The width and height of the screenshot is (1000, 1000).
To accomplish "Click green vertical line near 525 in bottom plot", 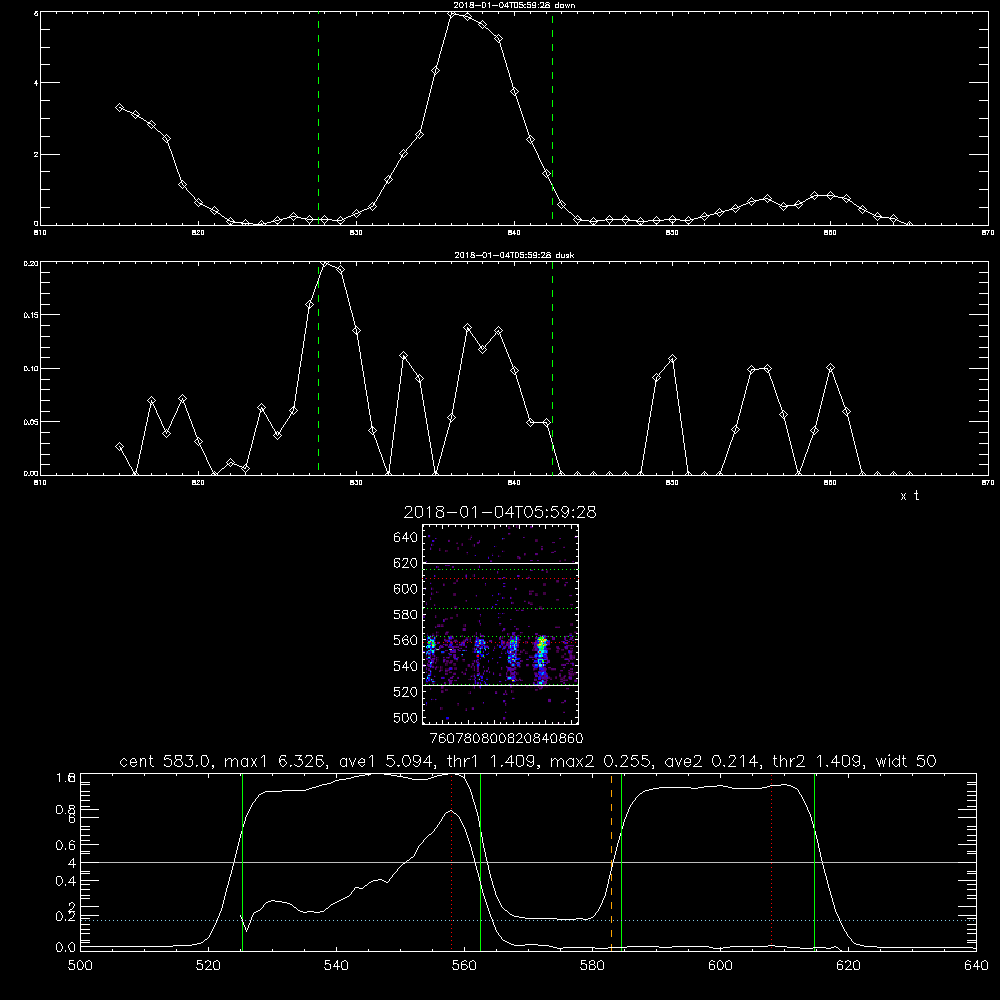I will point(242,862).
